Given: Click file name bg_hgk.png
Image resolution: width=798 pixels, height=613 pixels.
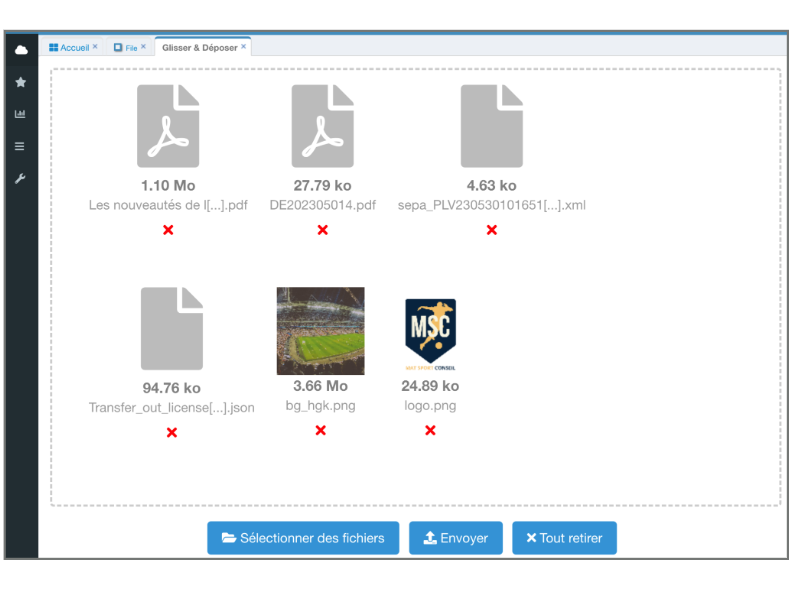Looking at the screenshot, I should click(321, 406).
